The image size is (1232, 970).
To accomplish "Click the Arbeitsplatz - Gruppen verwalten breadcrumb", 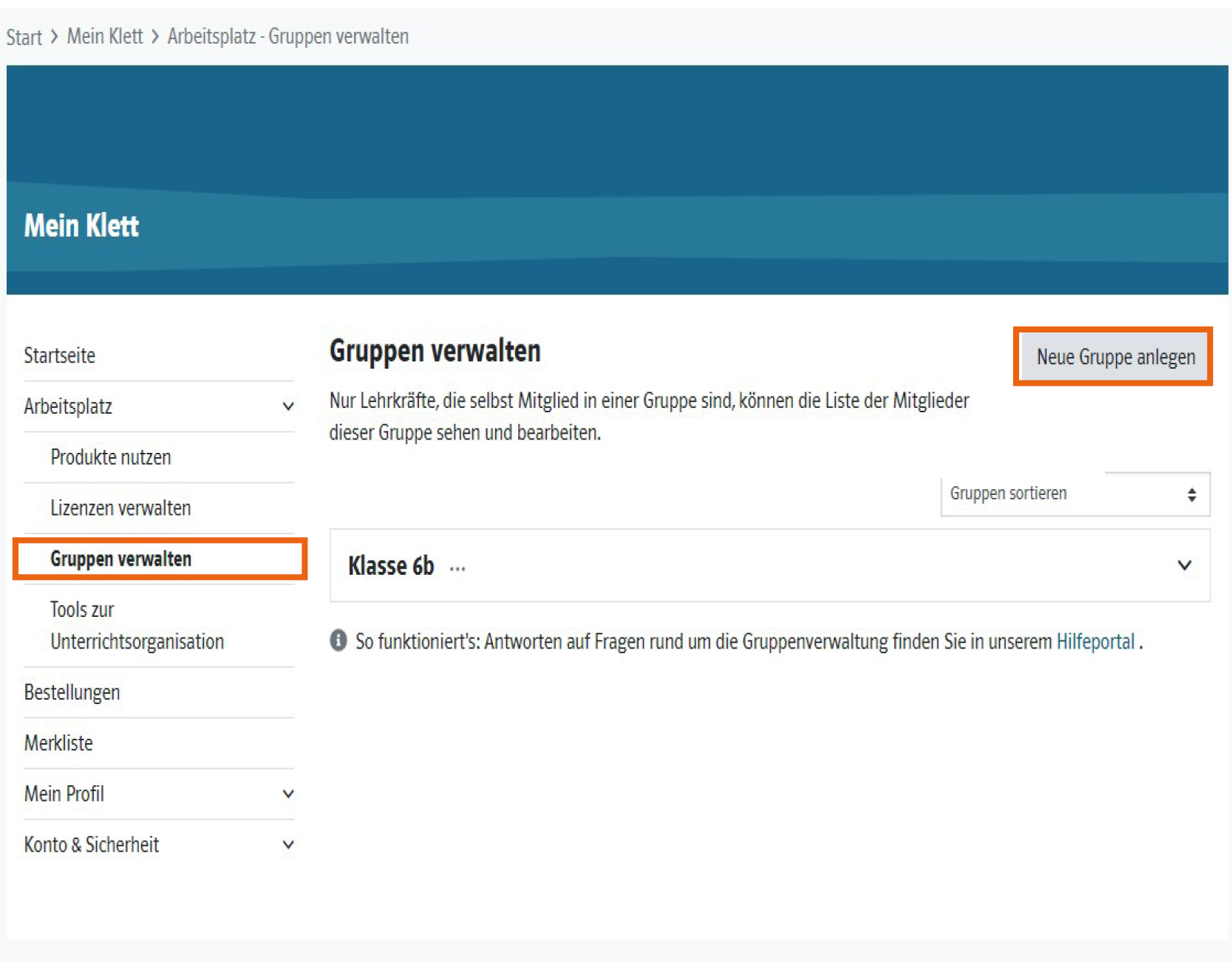I will pyautogui.click(x=288, y=36).
